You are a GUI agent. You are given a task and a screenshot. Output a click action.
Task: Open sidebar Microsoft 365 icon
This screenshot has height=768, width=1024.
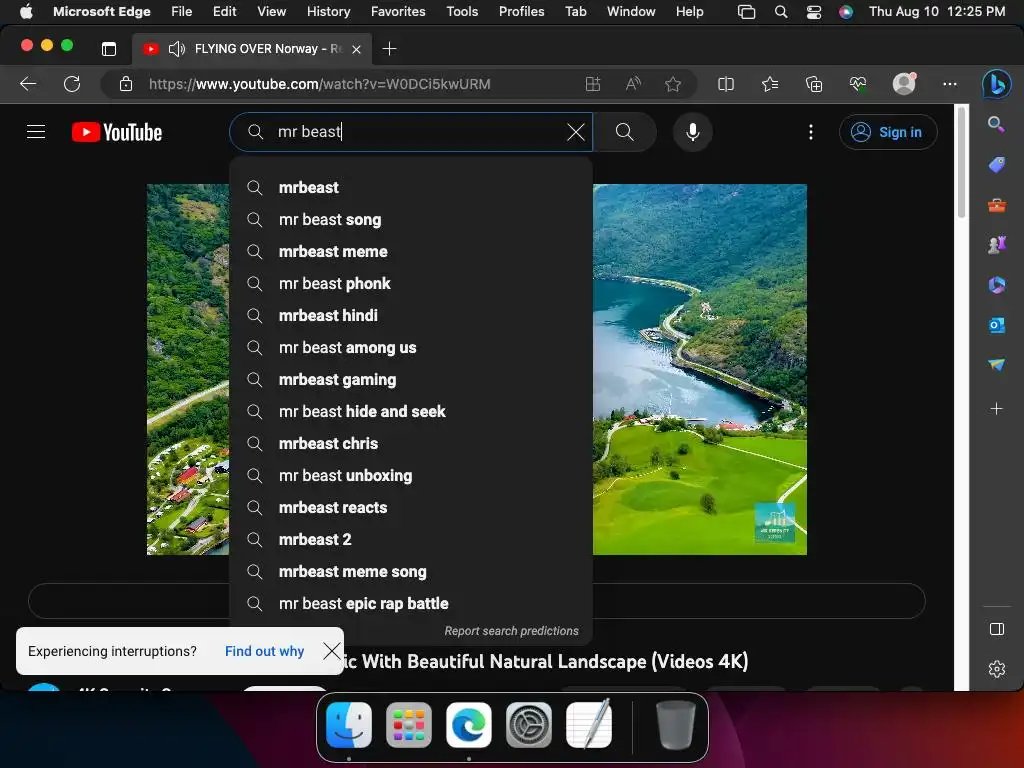coord(996,285)
